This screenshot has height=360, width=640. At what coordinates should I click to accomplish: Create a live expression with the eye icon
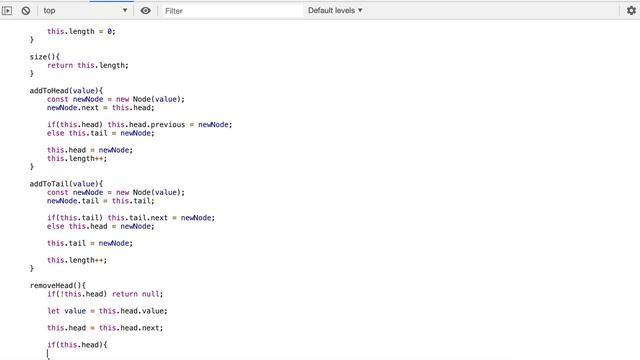[x=145, y=11]
